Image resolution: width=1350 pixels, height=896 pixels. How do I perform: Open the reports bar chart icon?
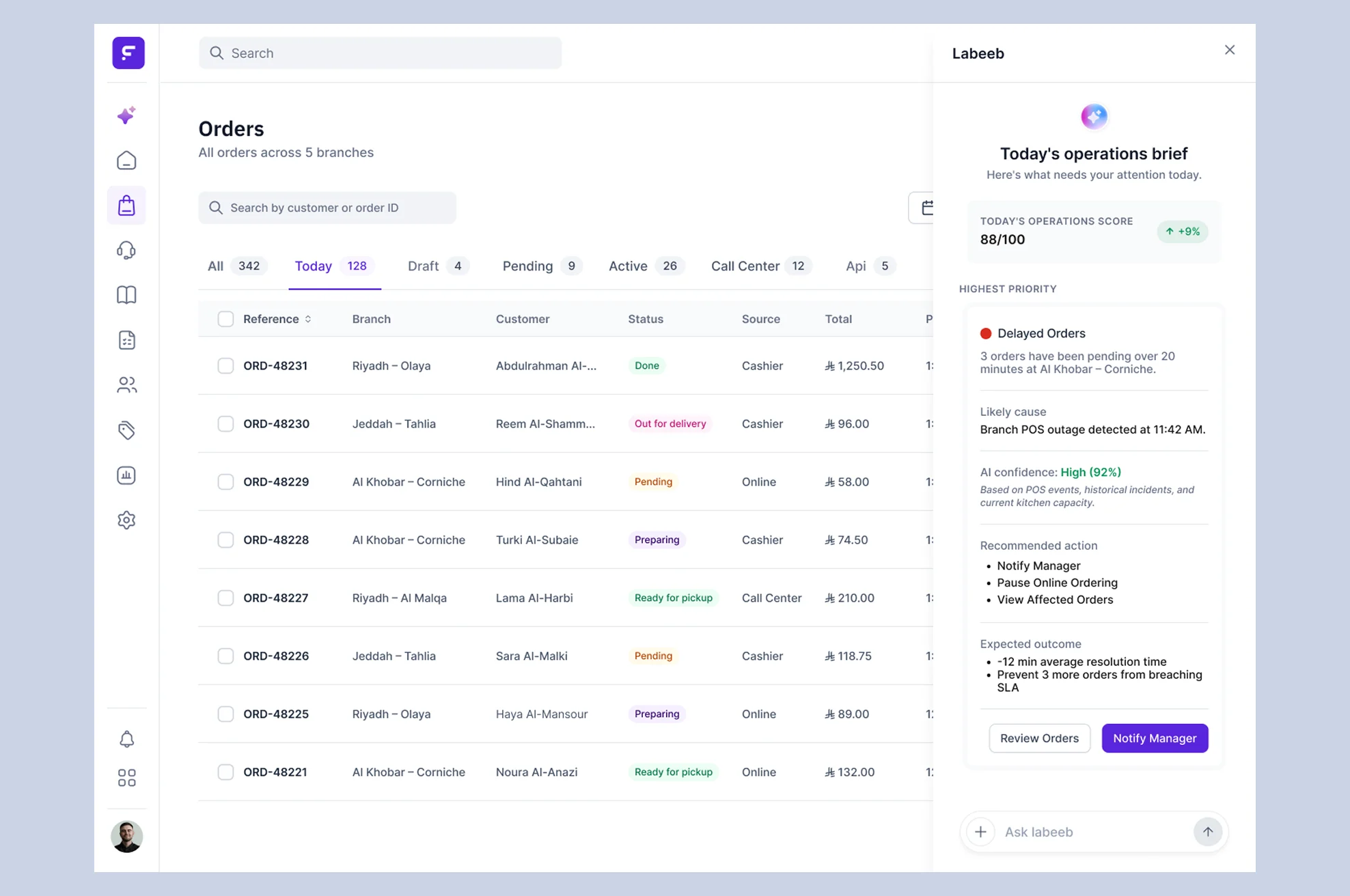126,475
